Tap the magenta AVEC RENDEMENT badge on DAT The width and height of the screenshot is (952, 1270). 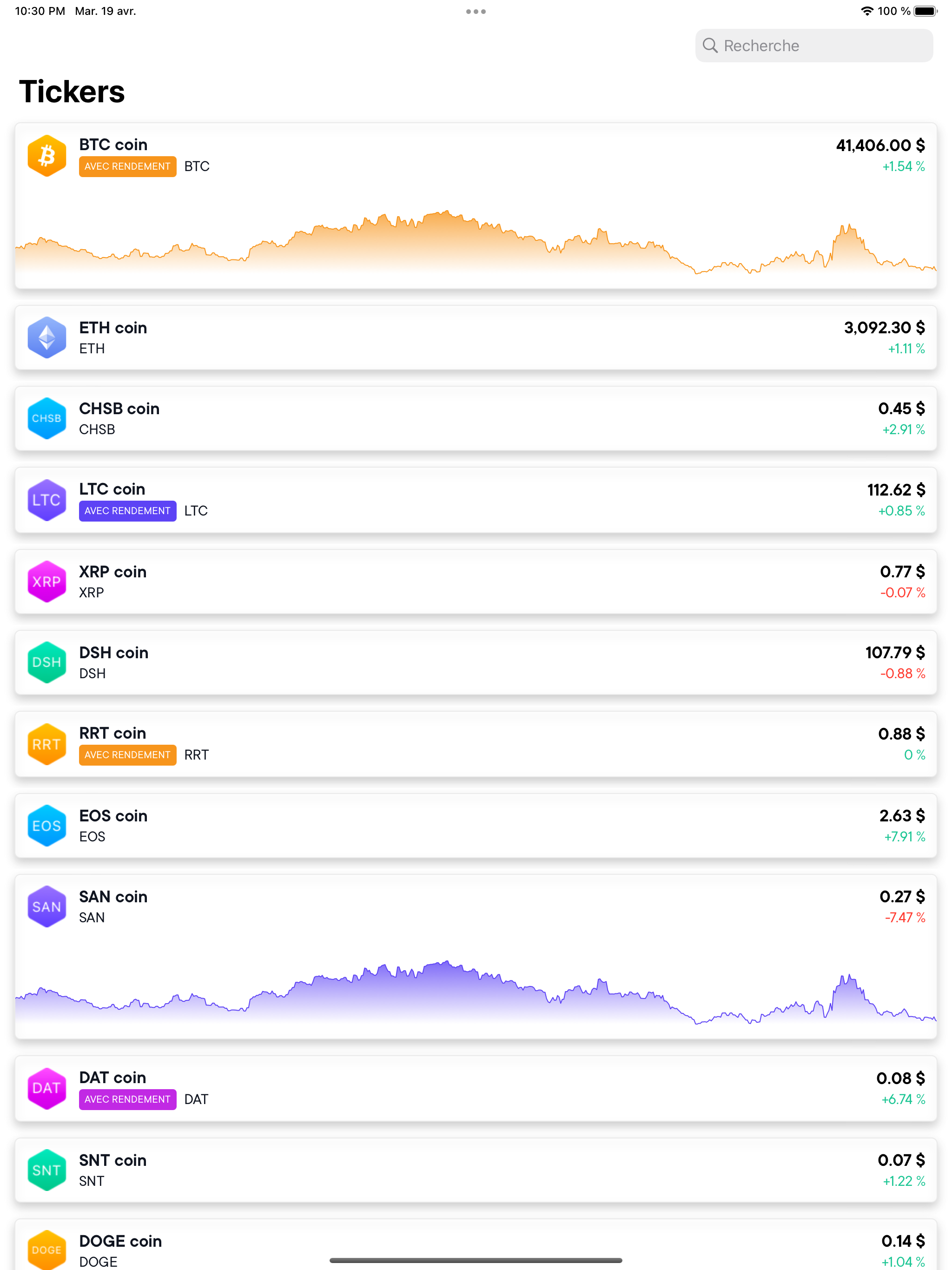pyautogui.click(x=127, y=1099)
